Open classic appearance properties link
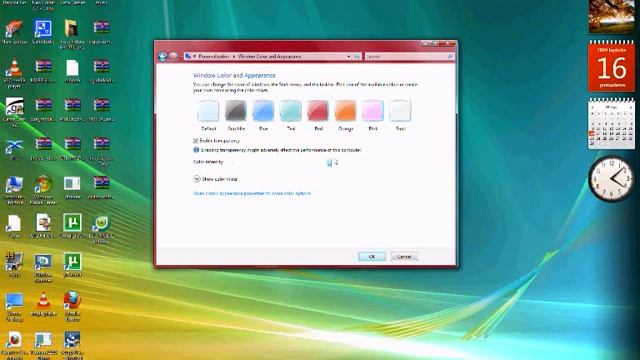This screenshot has height=360, width=640. [x=252, y=193]
